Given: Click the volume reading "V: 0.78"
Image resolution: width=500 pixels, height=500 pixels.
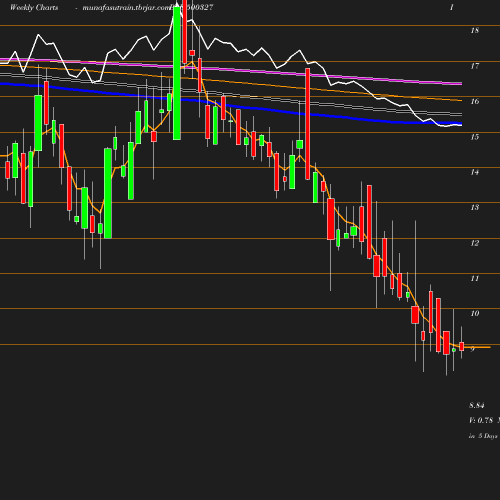Looking at the screenshot, I should click(x=481, y=420).
